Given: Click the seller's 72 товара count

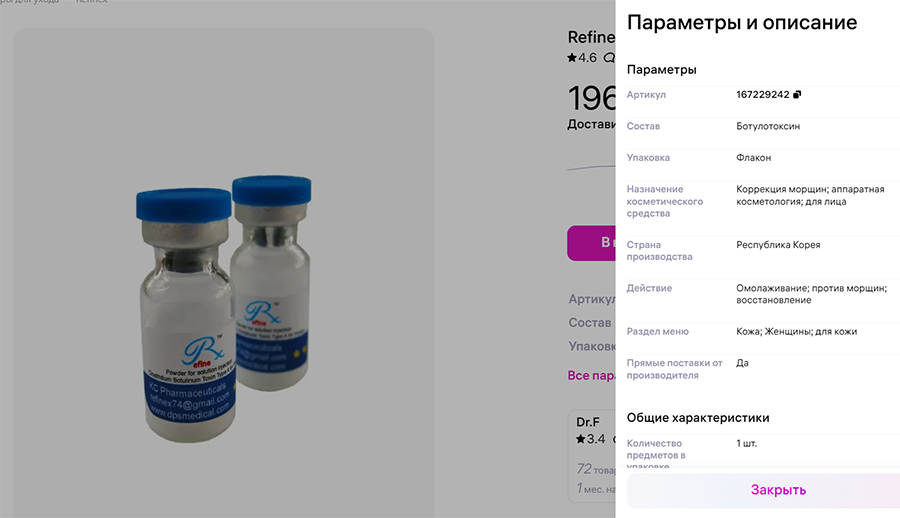Looking at the screenshot, I should coord(596,469).
